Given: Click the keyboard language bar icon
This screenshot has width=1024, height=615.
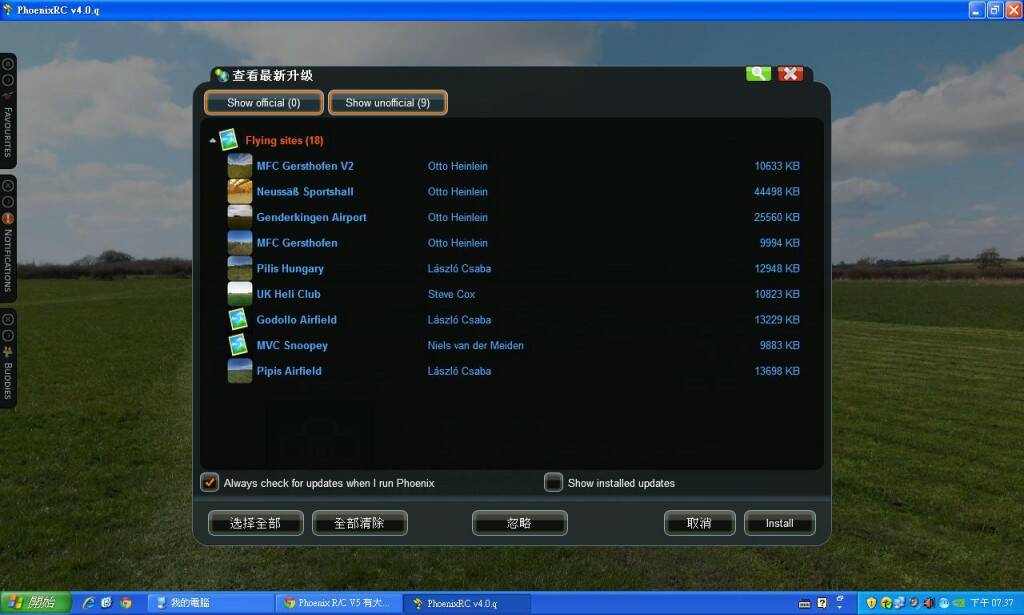Looking at the screenshot, I should (x=805, y=603).
